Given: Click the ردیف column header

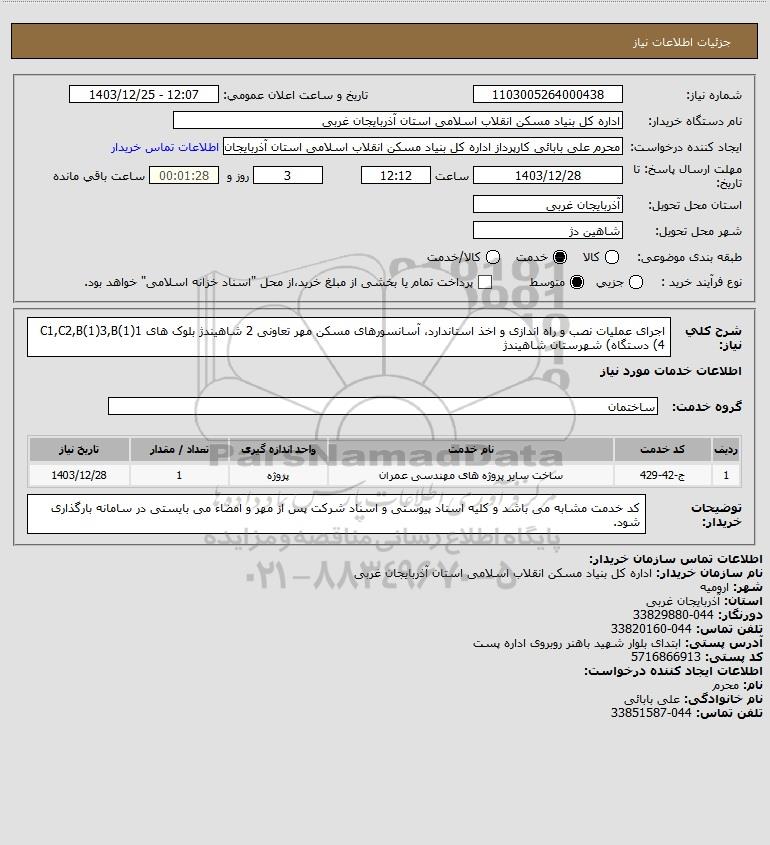Looking at the screenshot, I should 726,449.
